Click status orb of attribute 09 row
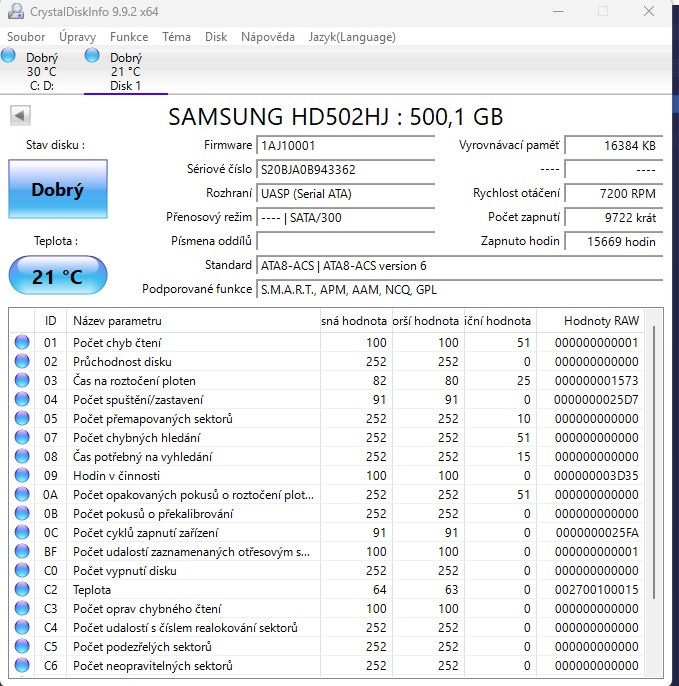The width and height of the screenshot is (679, 686). pyautogui.click(x=22, y=475)
